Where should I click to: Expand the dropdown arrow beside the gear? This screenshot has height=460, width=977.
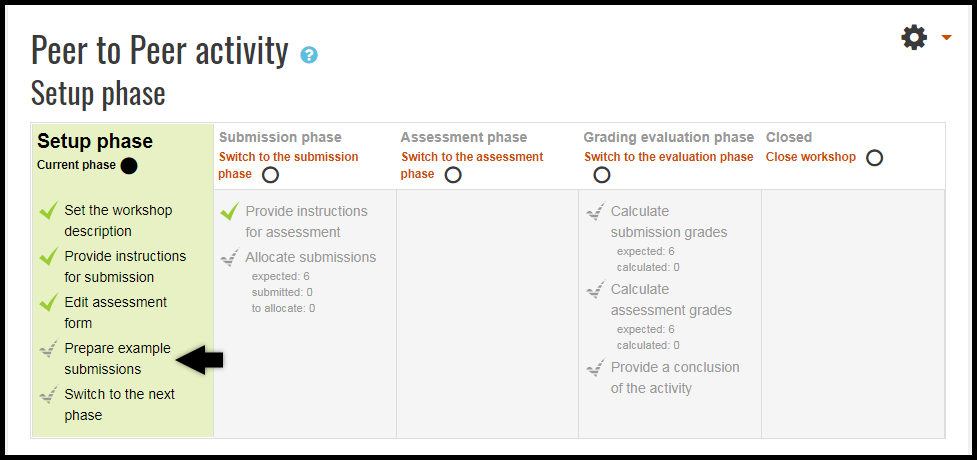pos(946,38)
